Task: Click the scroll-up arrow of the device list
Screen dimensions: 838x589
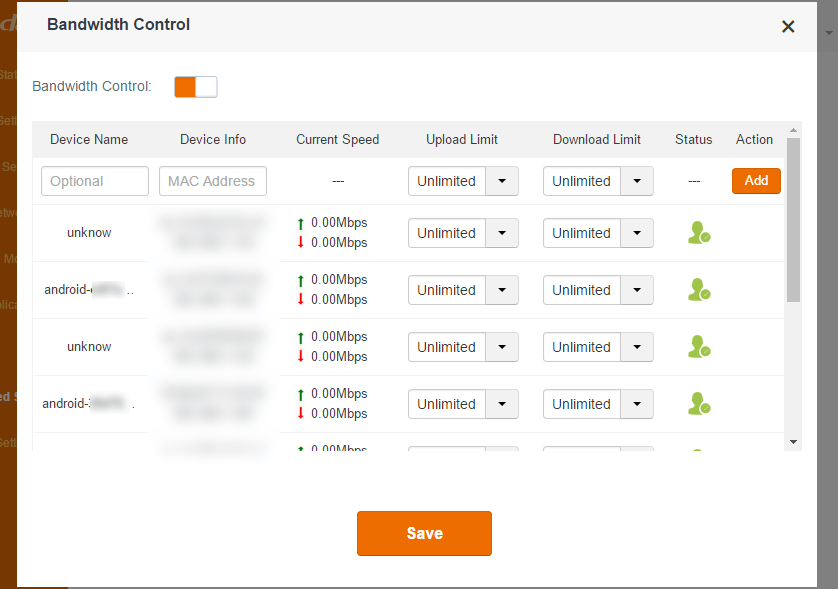Action: tap(794, 131)
